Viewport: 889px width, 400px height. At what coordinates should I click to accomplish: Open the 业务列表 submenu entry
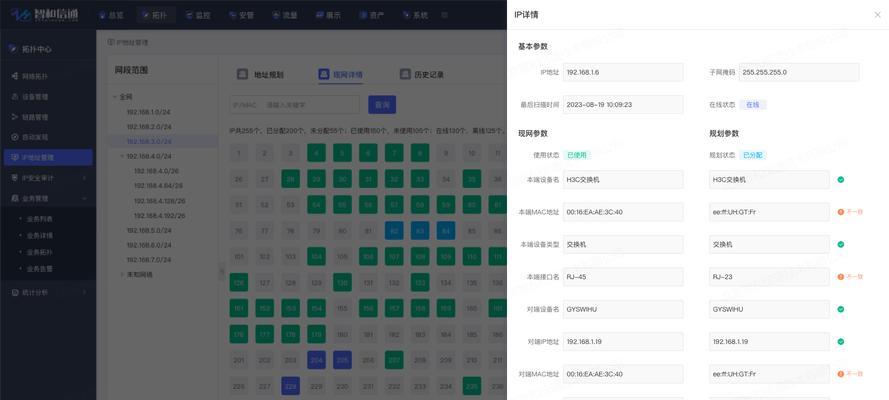pos(40,219)
